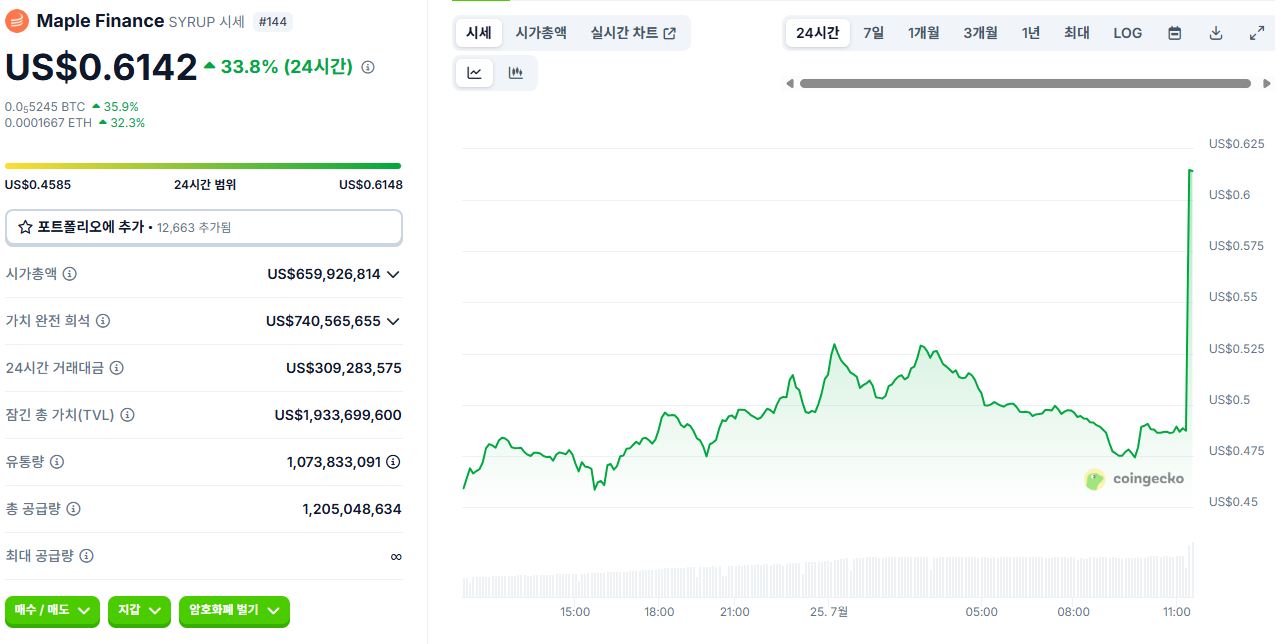Click TVL value US$1,933,699,600

(x=338, y=415)
